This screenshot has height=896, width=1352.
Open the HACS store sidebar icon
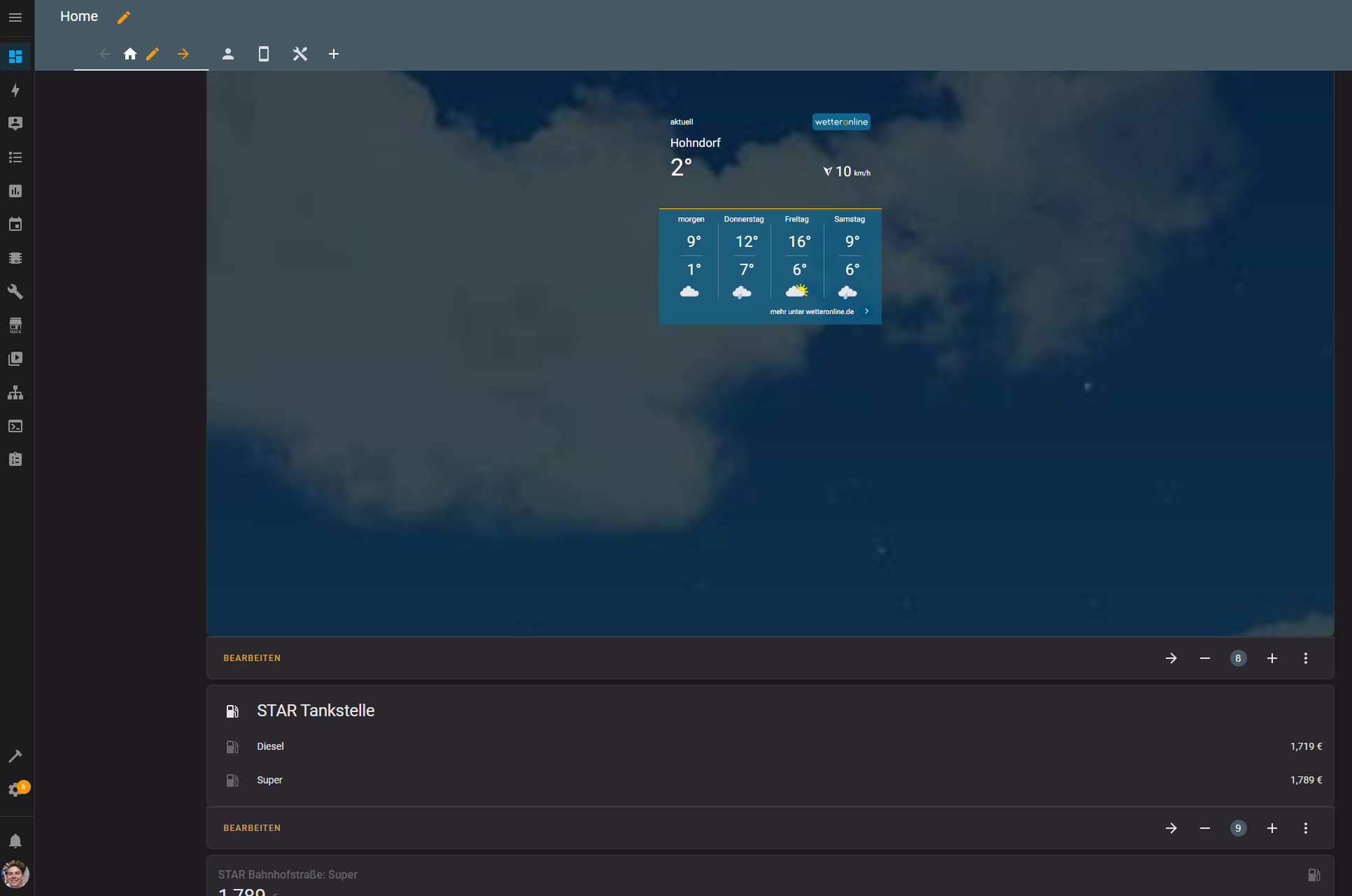(15, 325)
